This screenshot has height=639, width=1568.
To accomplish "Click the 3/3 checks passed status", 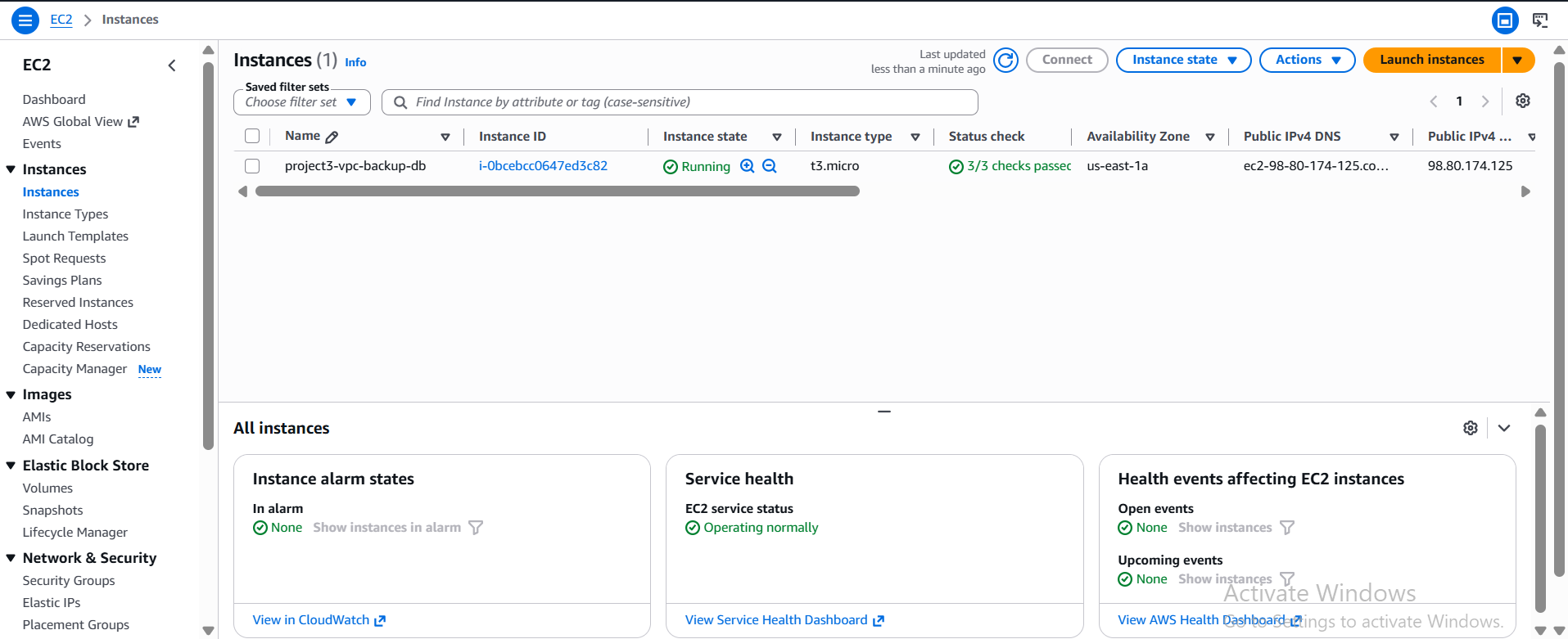I will pos(1010,166).
